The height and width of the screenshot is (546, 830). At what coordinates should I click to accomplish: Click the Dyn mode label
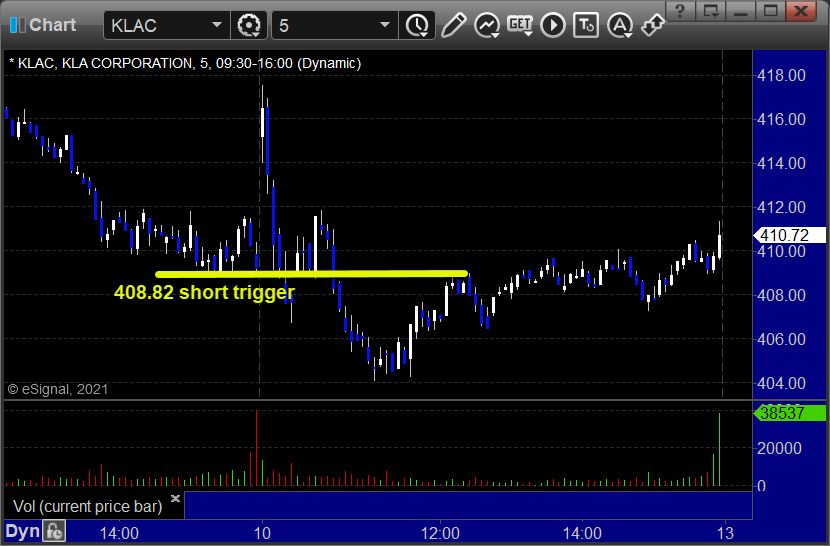tap(22, 531)
